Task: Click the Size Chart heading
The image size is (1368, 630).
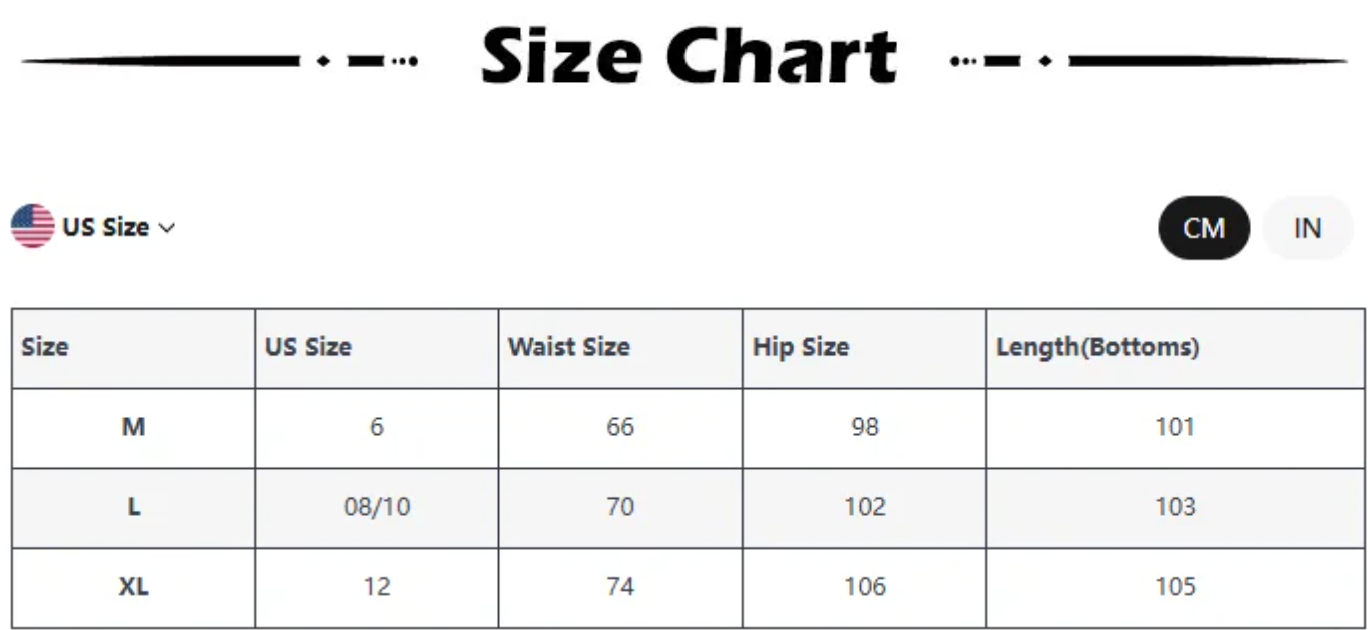Action: (689, 56)
